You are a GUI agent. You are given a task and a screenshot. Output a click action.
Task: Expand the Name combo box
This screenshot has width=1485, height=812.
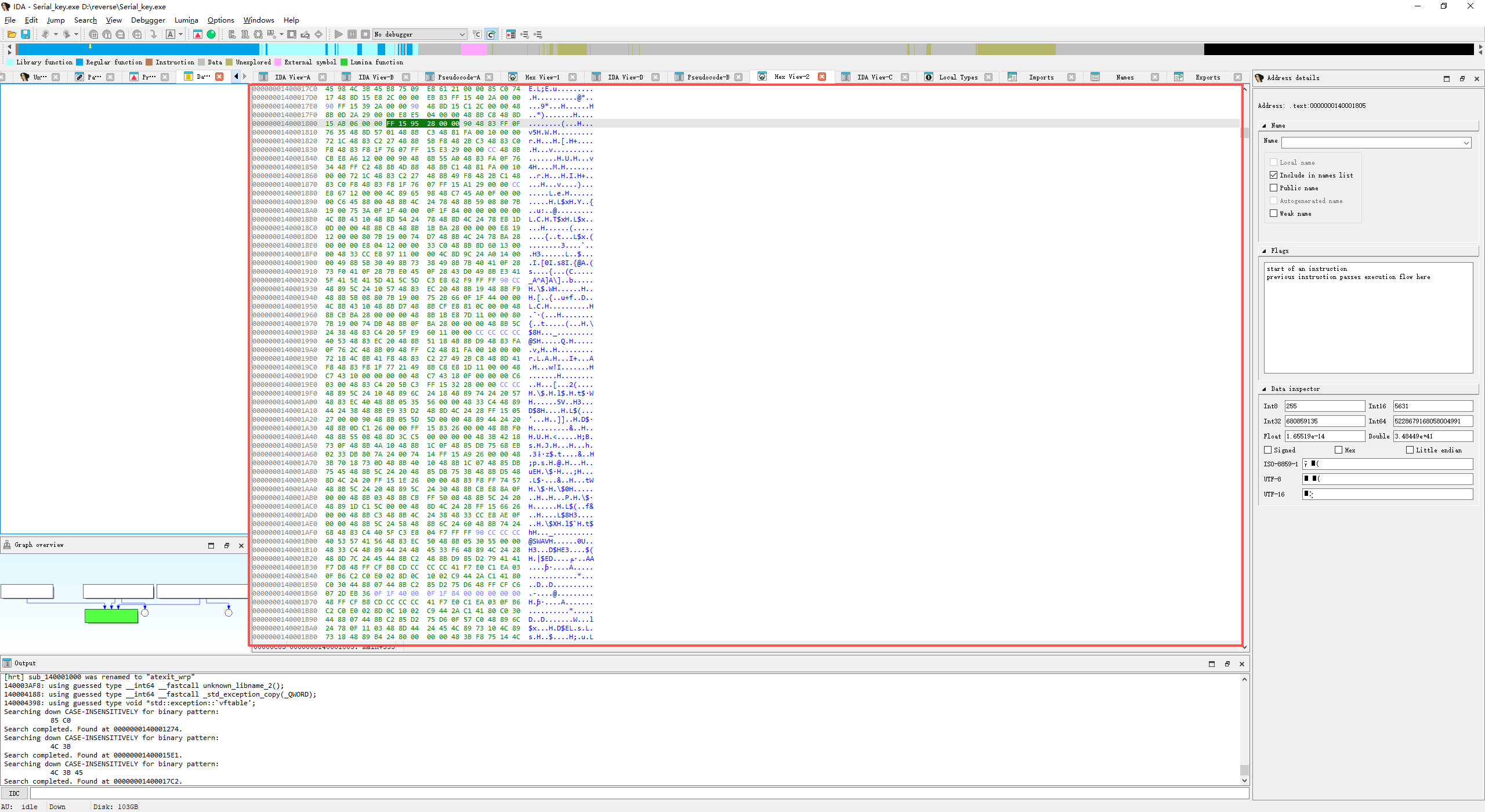click(1466, 143)
